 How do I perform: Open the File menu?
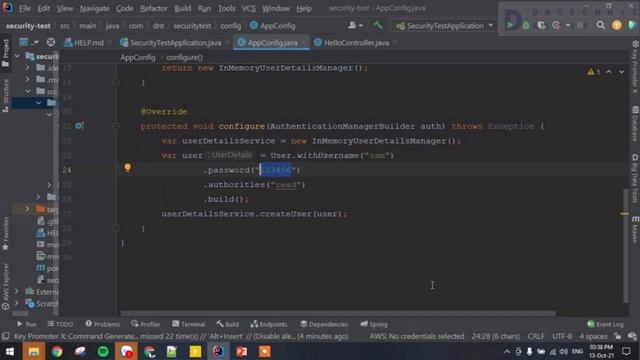pyautogui.click(x=24, y=8)
